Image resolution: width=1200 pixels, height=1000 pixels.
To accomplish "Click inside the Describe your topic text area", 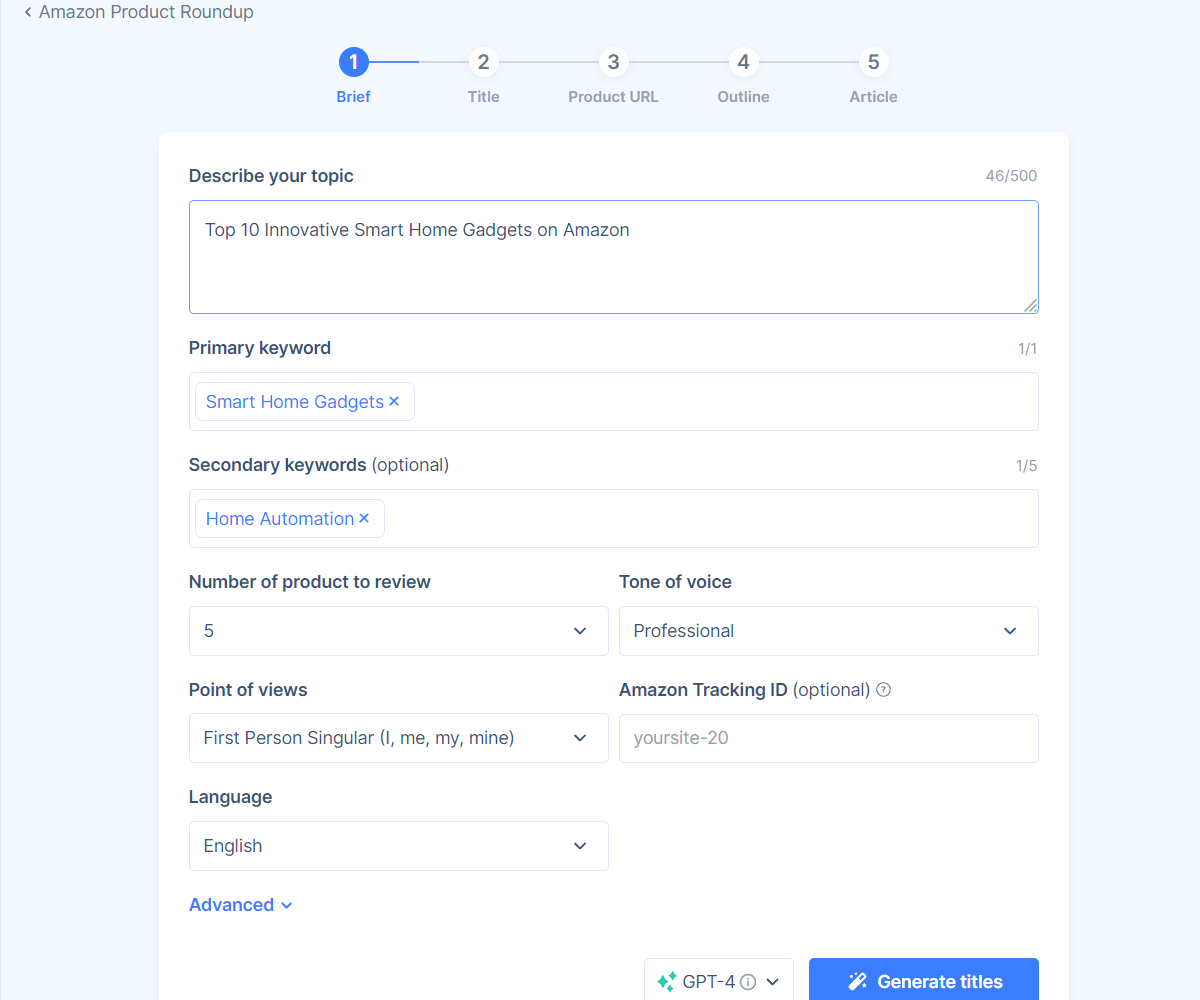I will (x=613, y=257).
